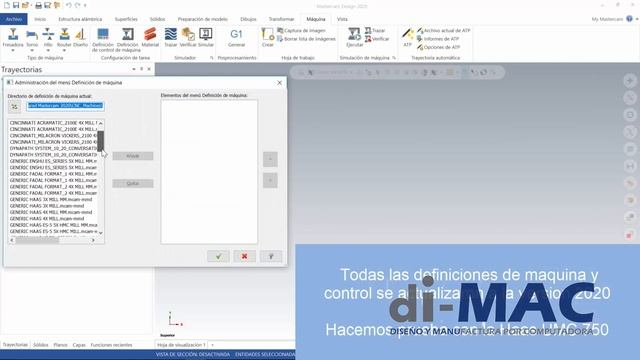Open Definición de control
The image size is (640, 360).
(x=103, y=40)
